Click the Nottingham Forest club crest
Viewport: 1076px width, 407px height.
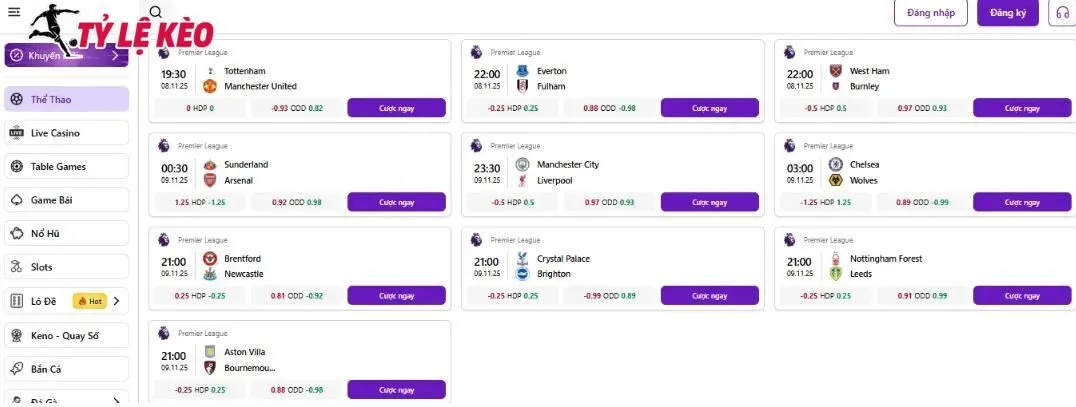click(x=835, y=258)
